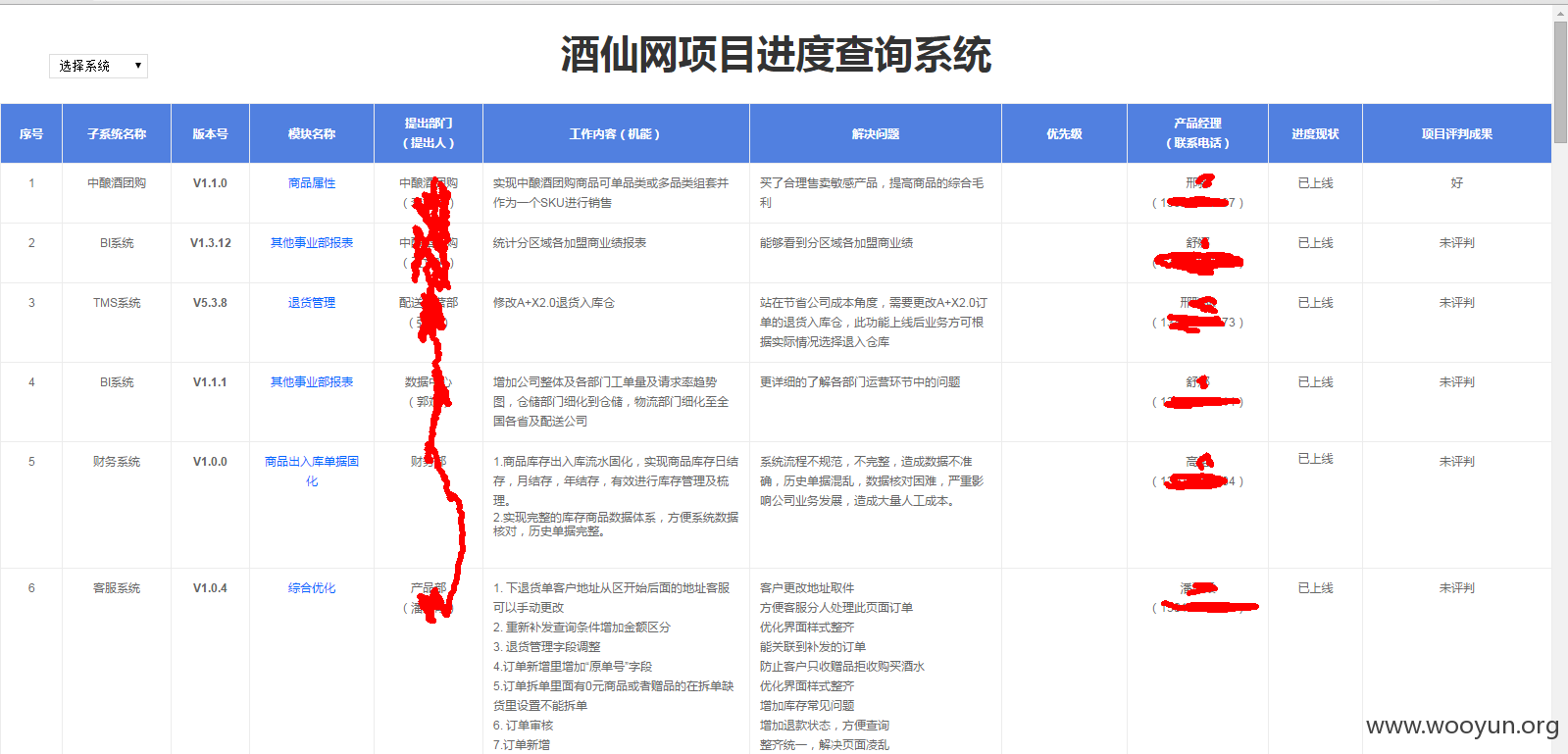1568x754 pixels.
Task: Click the 序号 column header
Action: 31,133
